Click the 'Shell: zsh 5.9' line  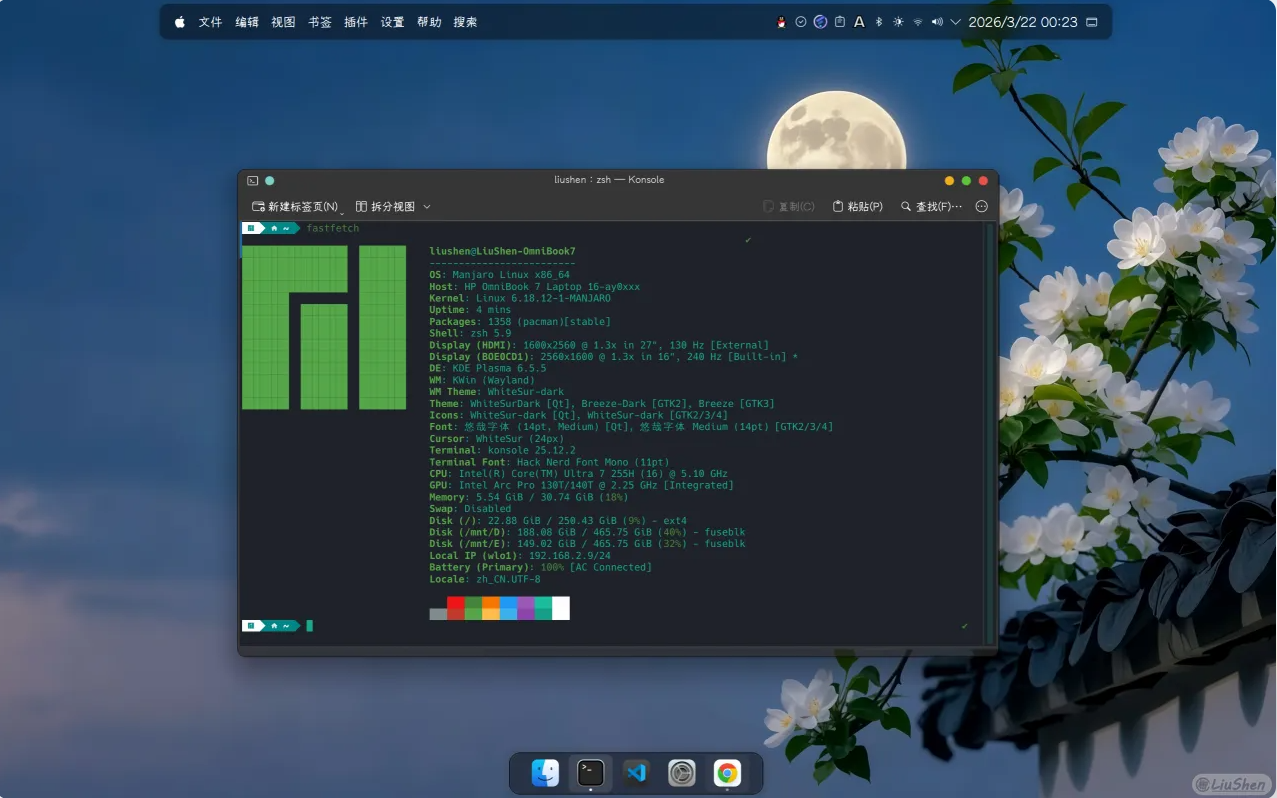pos(470,333)
